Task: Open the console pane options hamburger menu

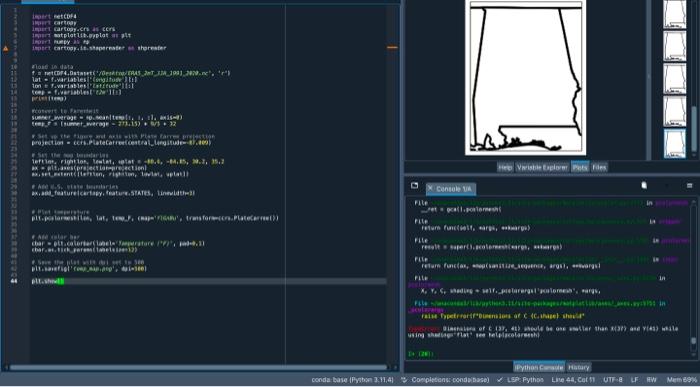Action: click(x=689, y=185)
